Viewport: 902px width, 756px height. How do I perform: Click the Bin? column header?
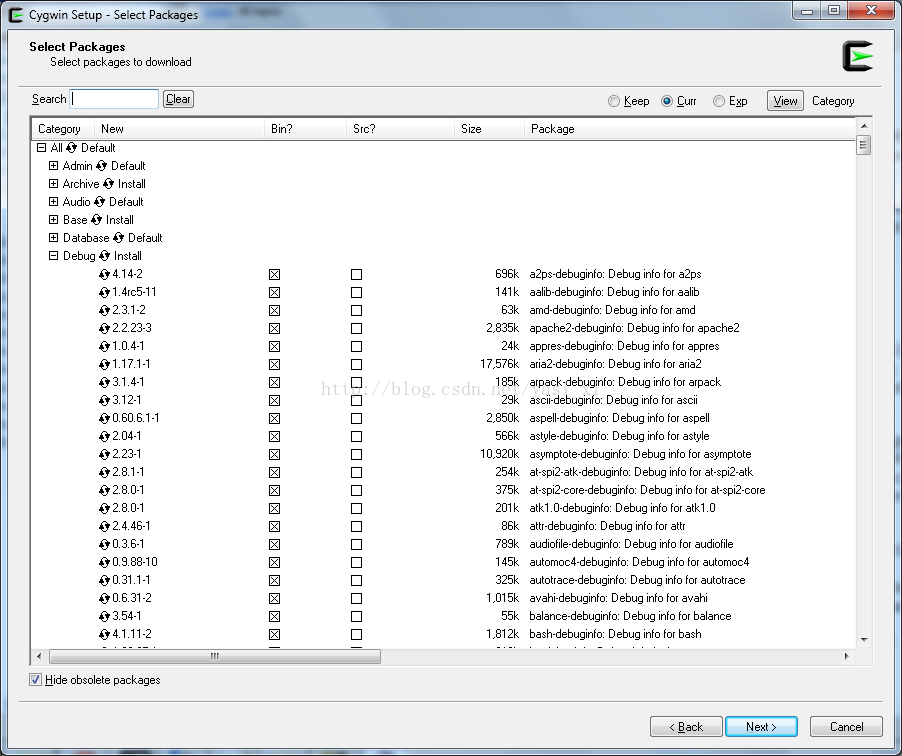(305, 129)
